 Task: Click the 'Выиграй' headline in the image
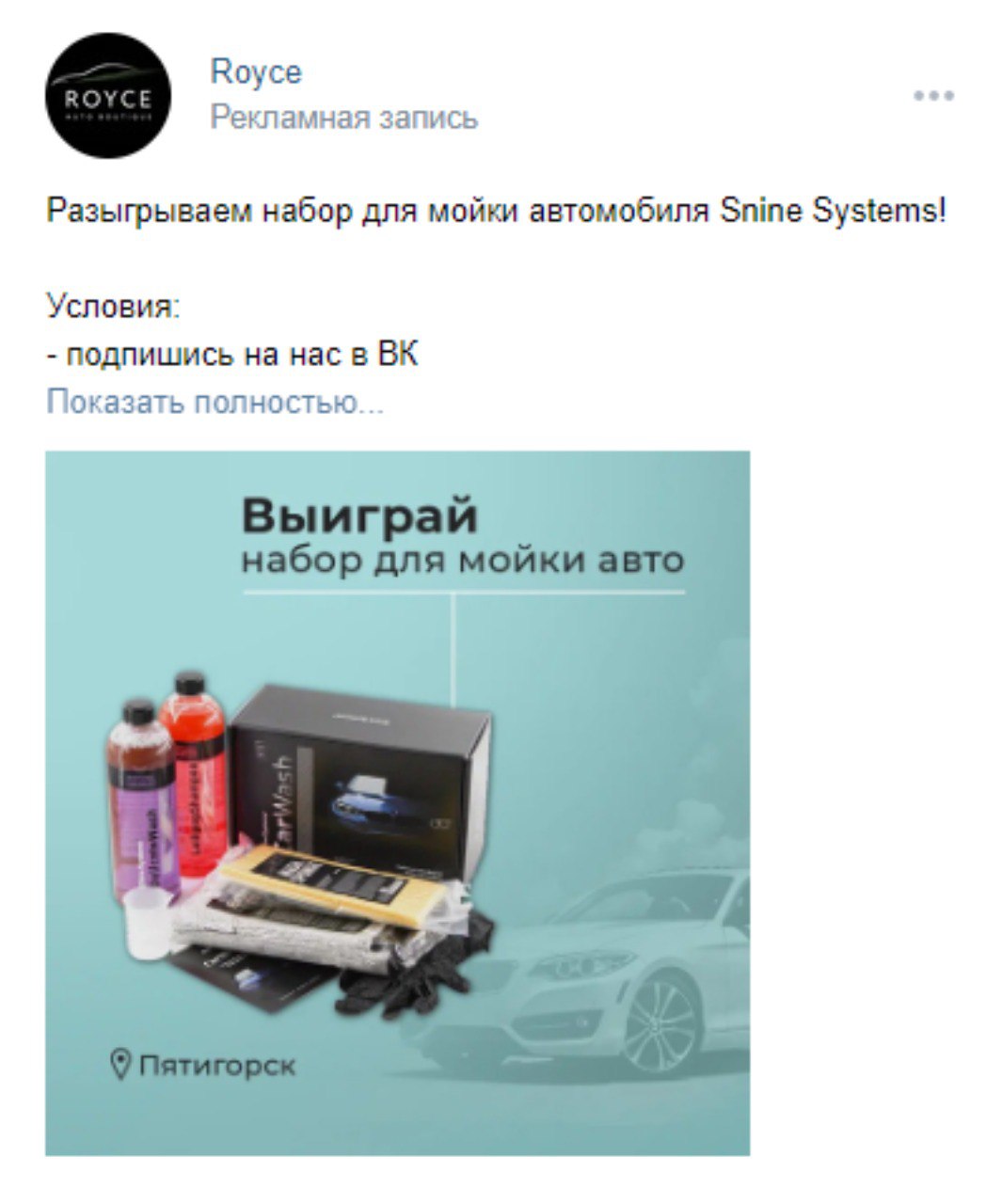point(359,515)
